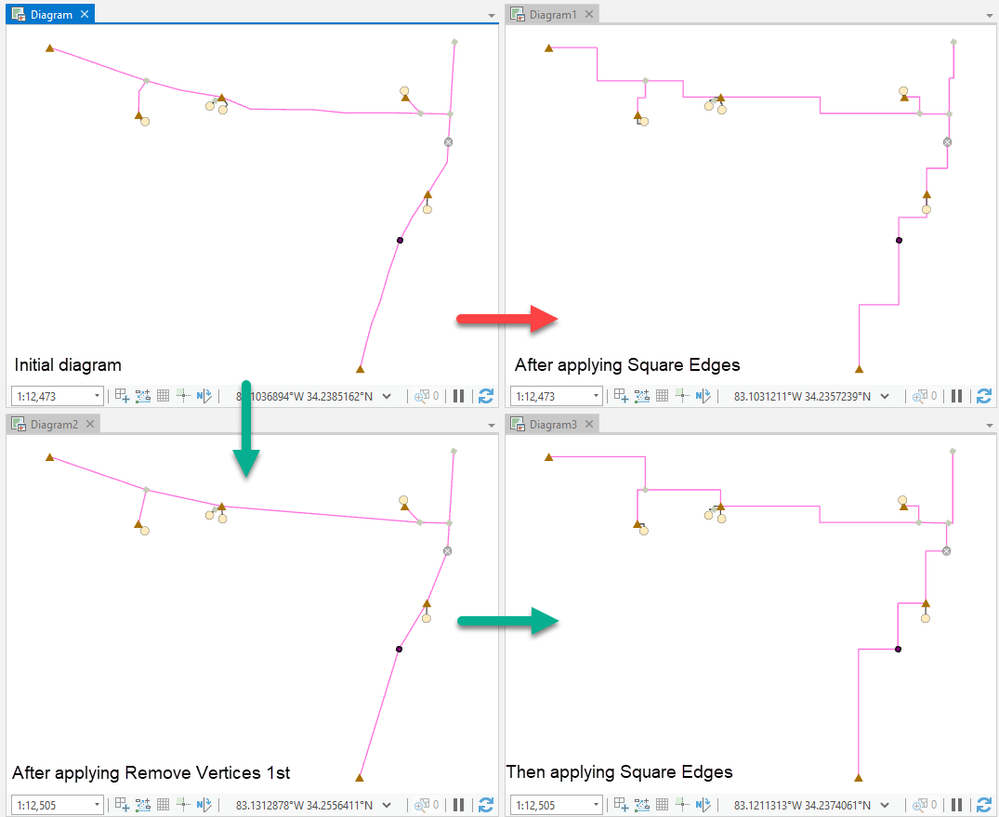Image resolution: width=999 pixels, height=817 pixels.
Task: Toggle the grid in Diagram1 status bar
Action: click(662, 396)
